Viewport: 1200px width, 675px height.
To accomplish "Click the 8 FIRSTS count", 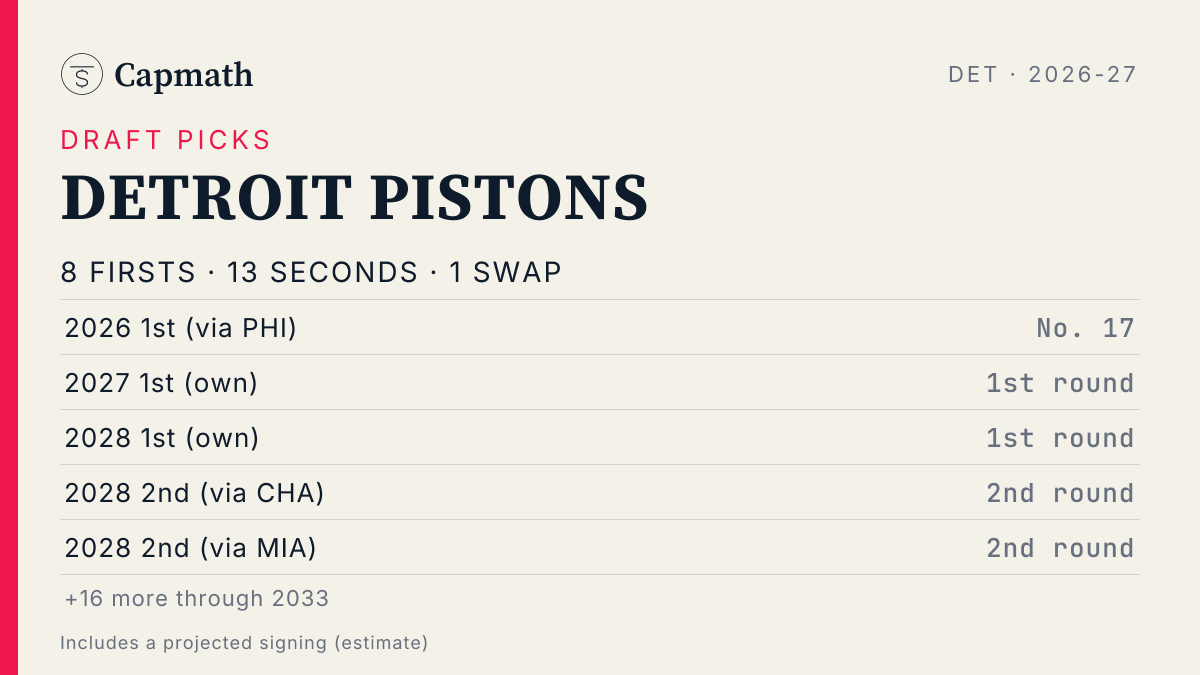I will [128, 272].
